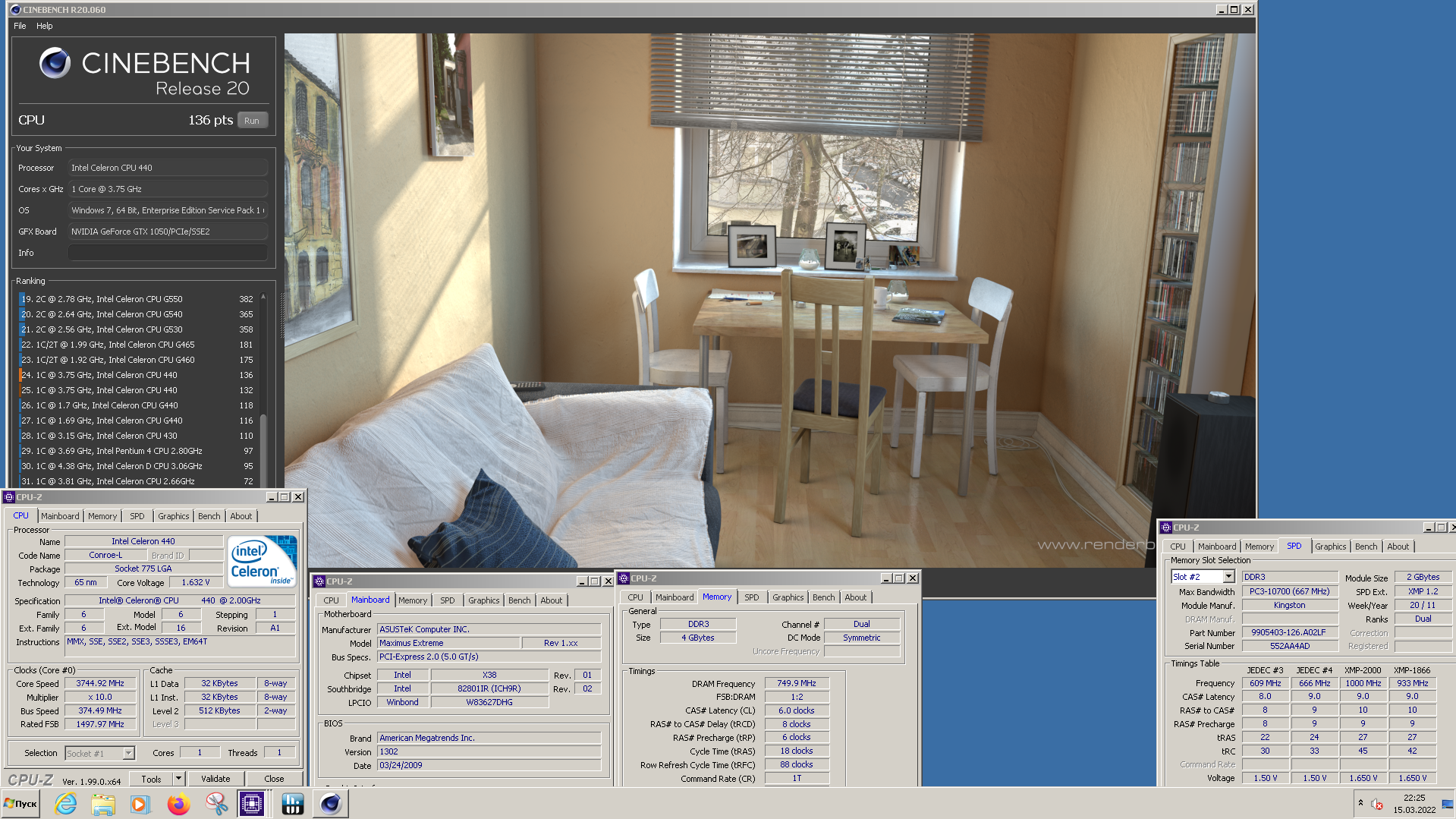Run the CPU benchmark
The width and height of the screenshot is (1456, 819).
click(x=252, y=121)
